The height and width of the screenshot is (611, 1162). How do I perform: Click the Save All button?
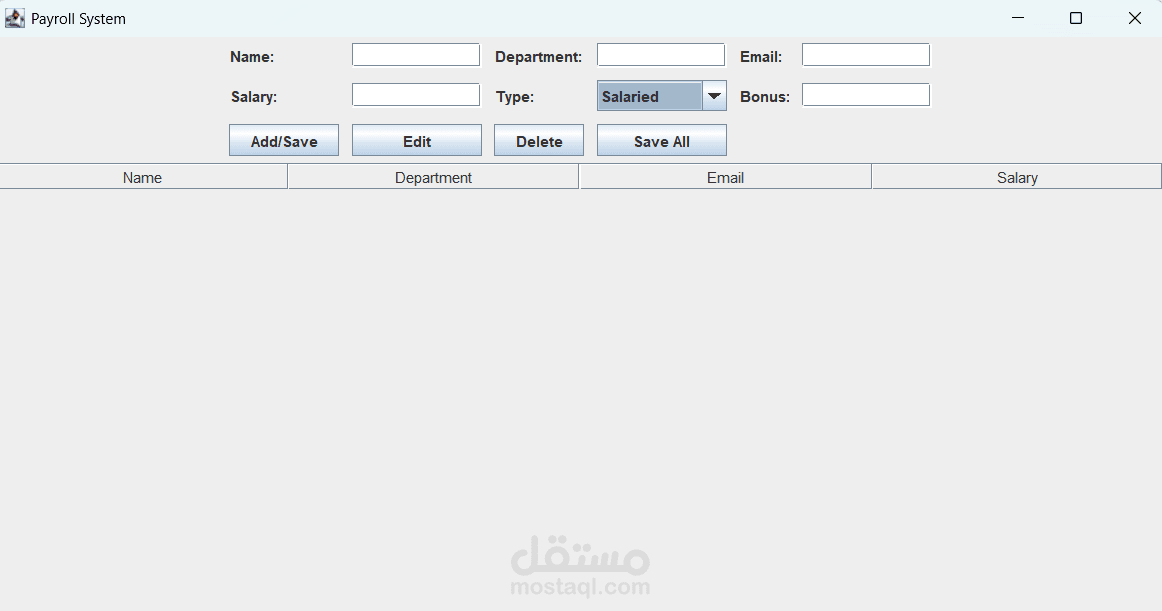click(x=662, y=140)
